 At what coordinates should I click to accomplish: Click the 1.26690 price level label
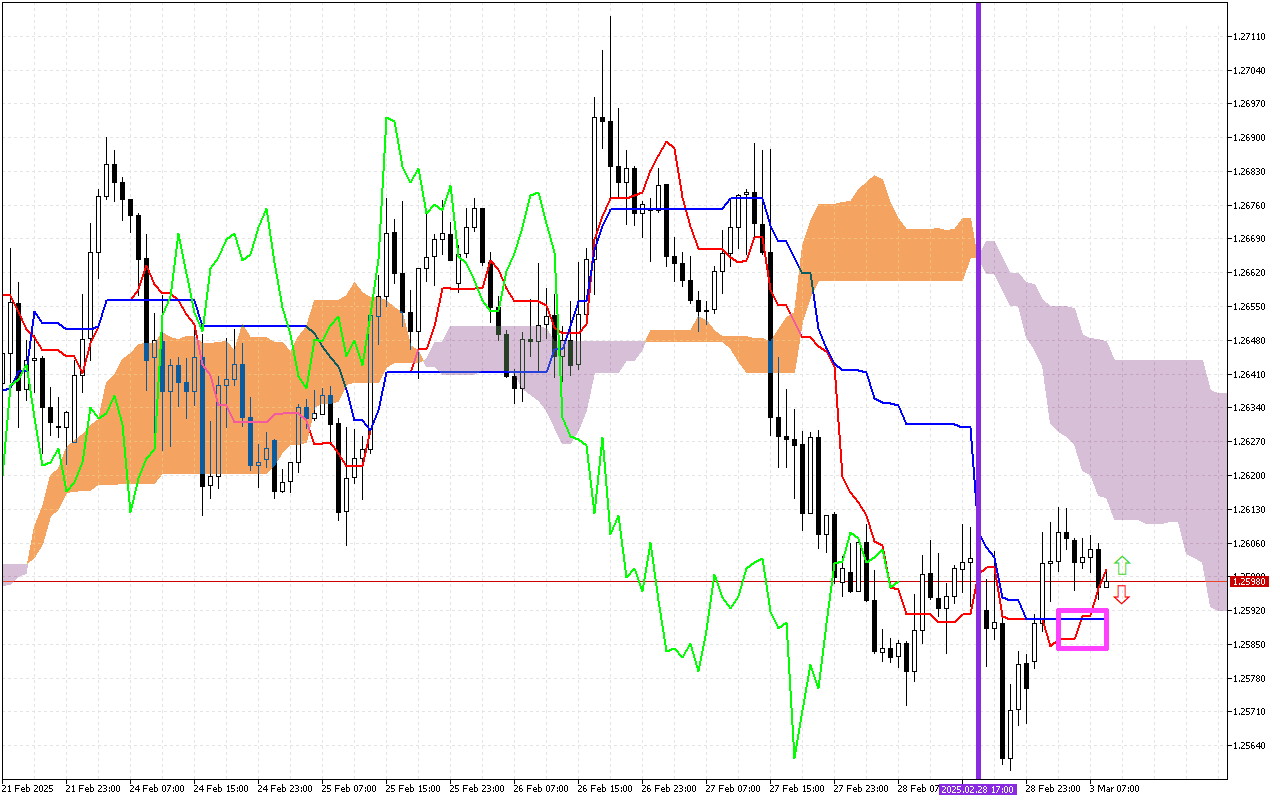(x=1250, y=239)
